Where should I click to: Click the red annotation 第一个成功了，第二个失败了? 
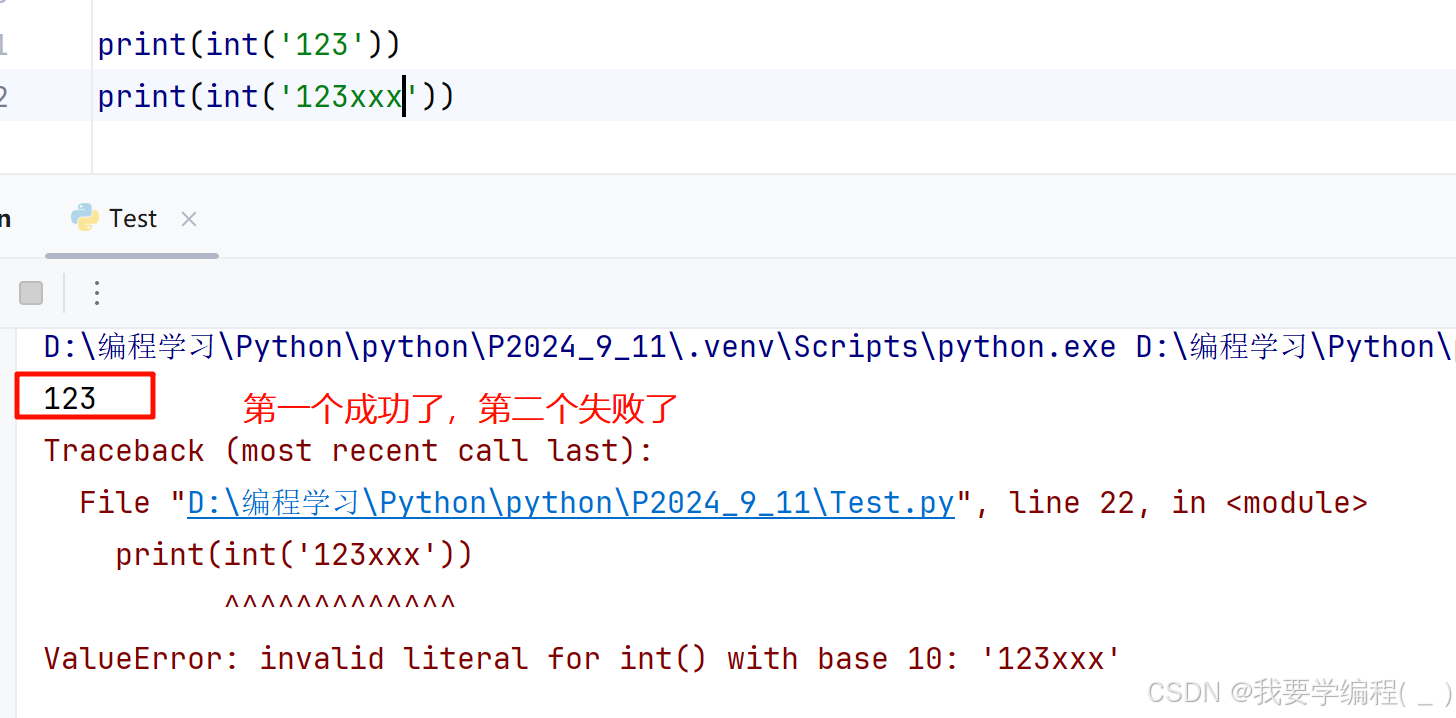(x=461, y=408)
